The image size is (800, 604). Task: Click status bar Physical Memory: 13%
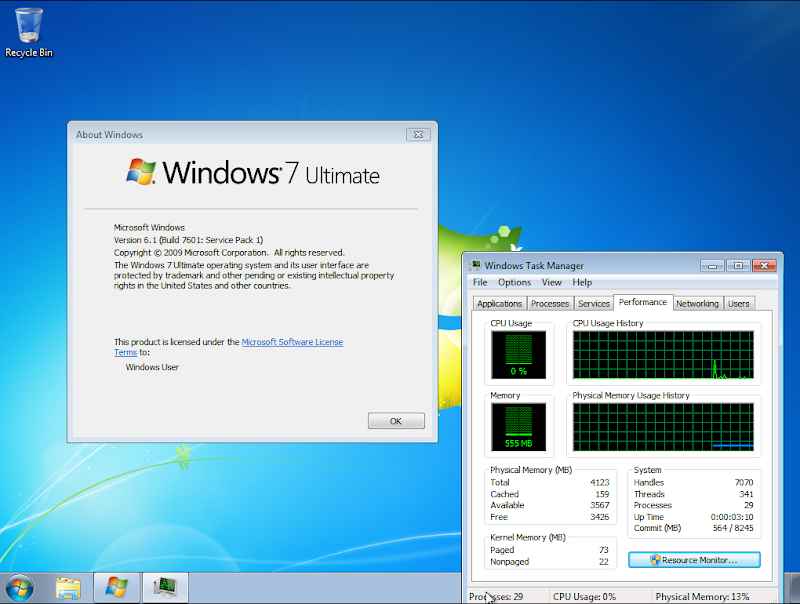(x=702, y=596)
